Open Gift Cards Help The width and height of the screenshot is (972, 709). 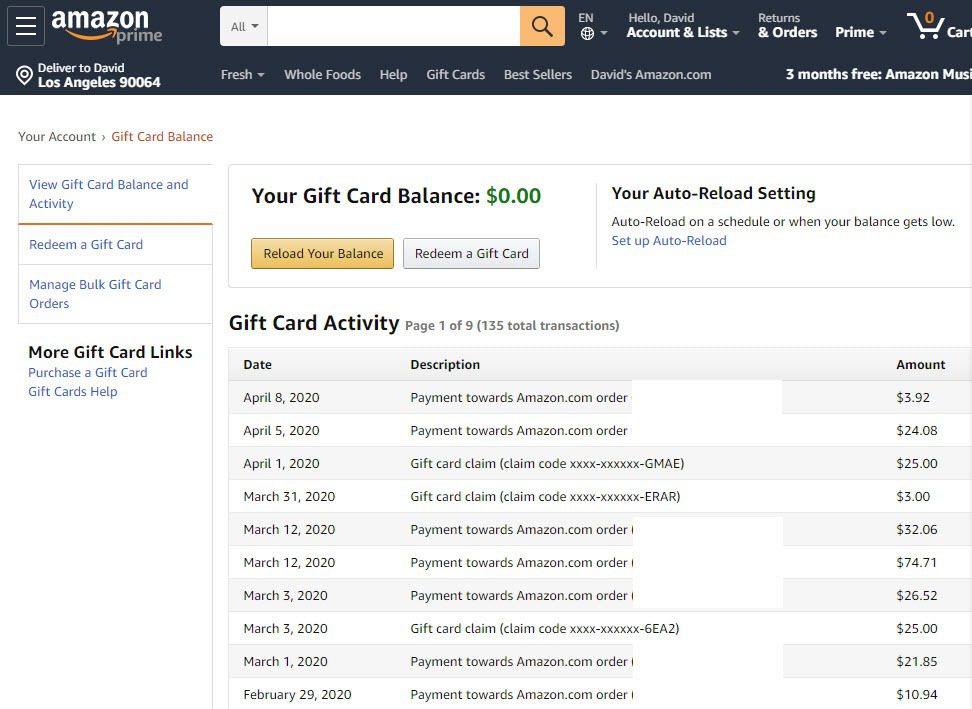73,391
